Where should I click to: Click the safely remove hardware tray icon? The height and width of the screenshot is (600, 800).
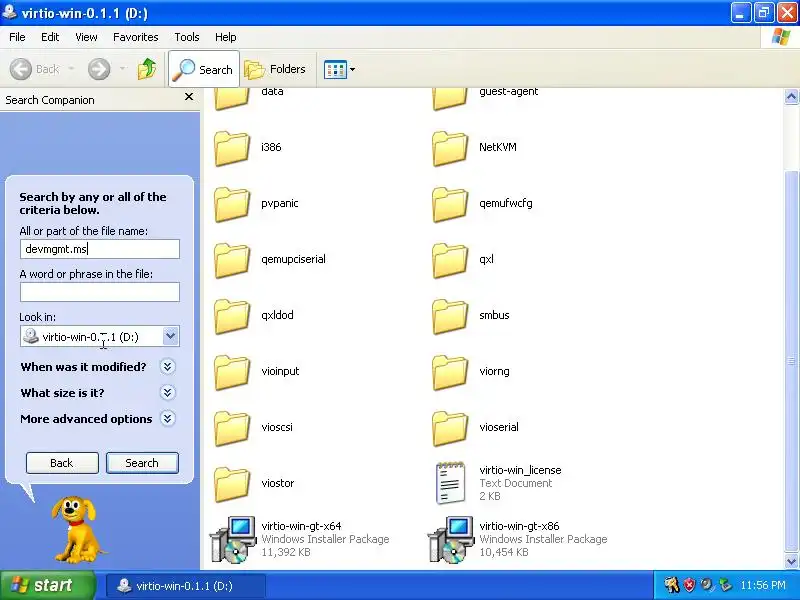pyautogui.click(x=725, y=585)
